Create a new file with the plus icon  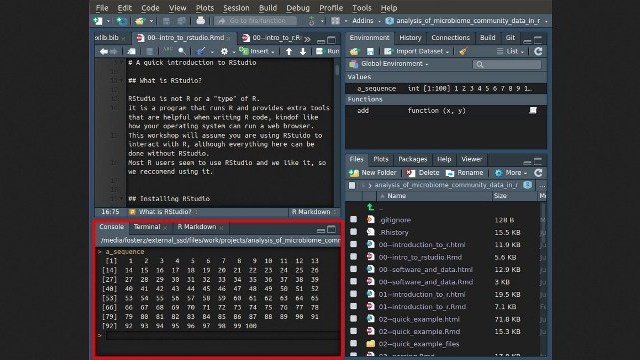(x=98, y=21)
